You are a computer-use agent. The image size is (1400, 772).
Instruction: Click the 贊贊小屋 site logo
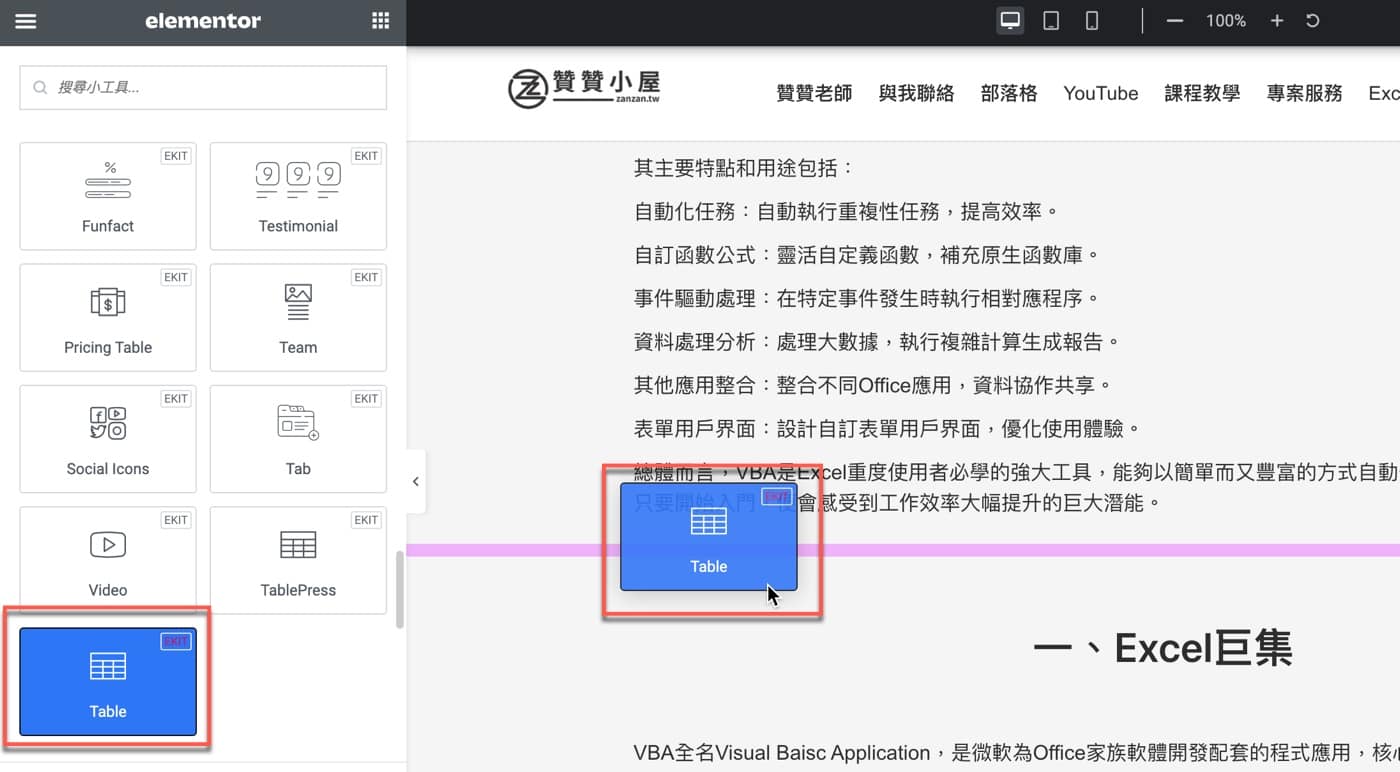pyautogui.click(x=584, y=88)
